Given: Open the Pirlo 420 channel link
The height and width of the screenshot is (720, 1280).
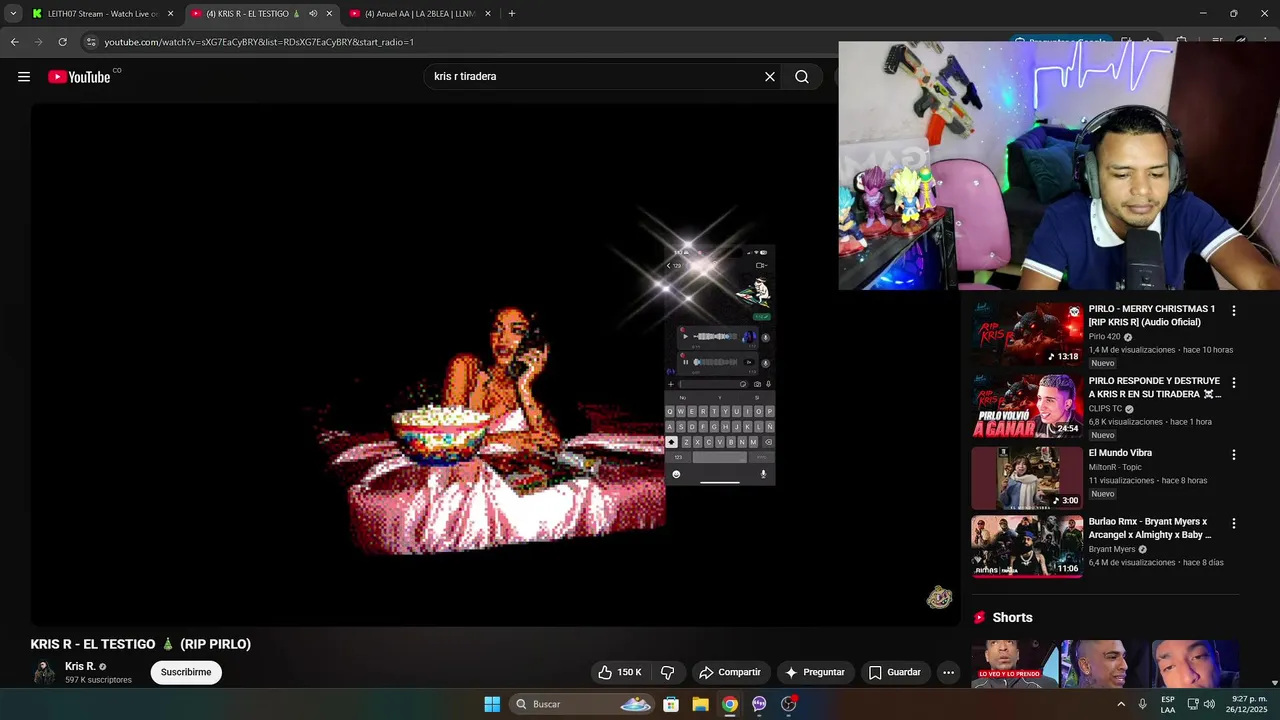Looking at the screenshot, I should point(1104,337).
